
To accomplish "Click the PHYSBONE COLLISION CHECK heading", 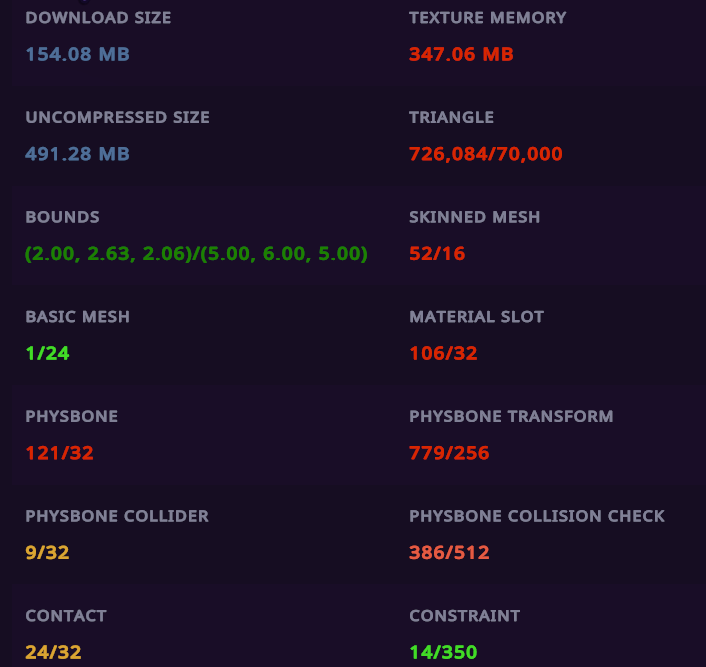I will [537, 516].
